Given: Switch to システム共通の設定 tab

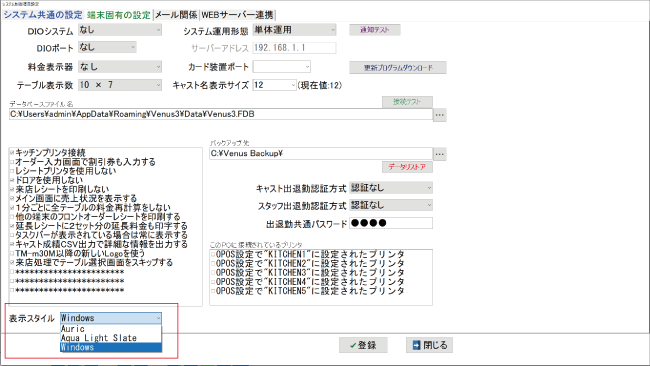Looking at the screenshot, I should click(43, 15).
